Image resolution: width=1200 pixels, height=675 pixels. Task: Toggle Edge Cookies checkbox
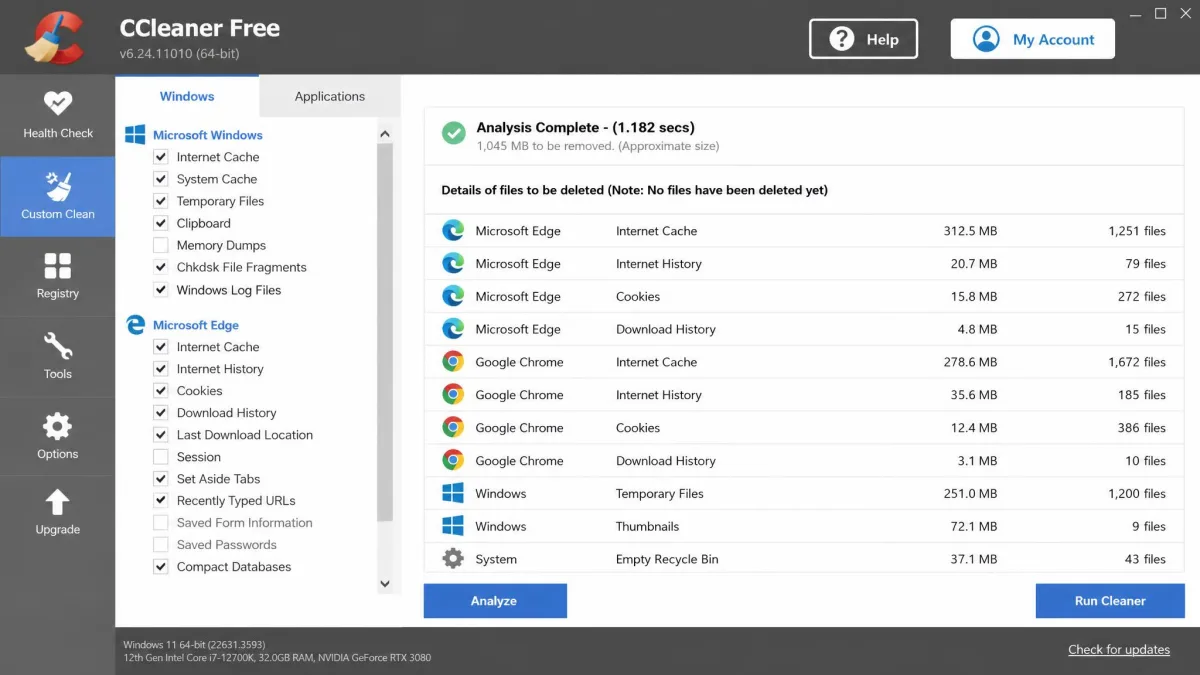pyautogui.click(x=160, y=391)
